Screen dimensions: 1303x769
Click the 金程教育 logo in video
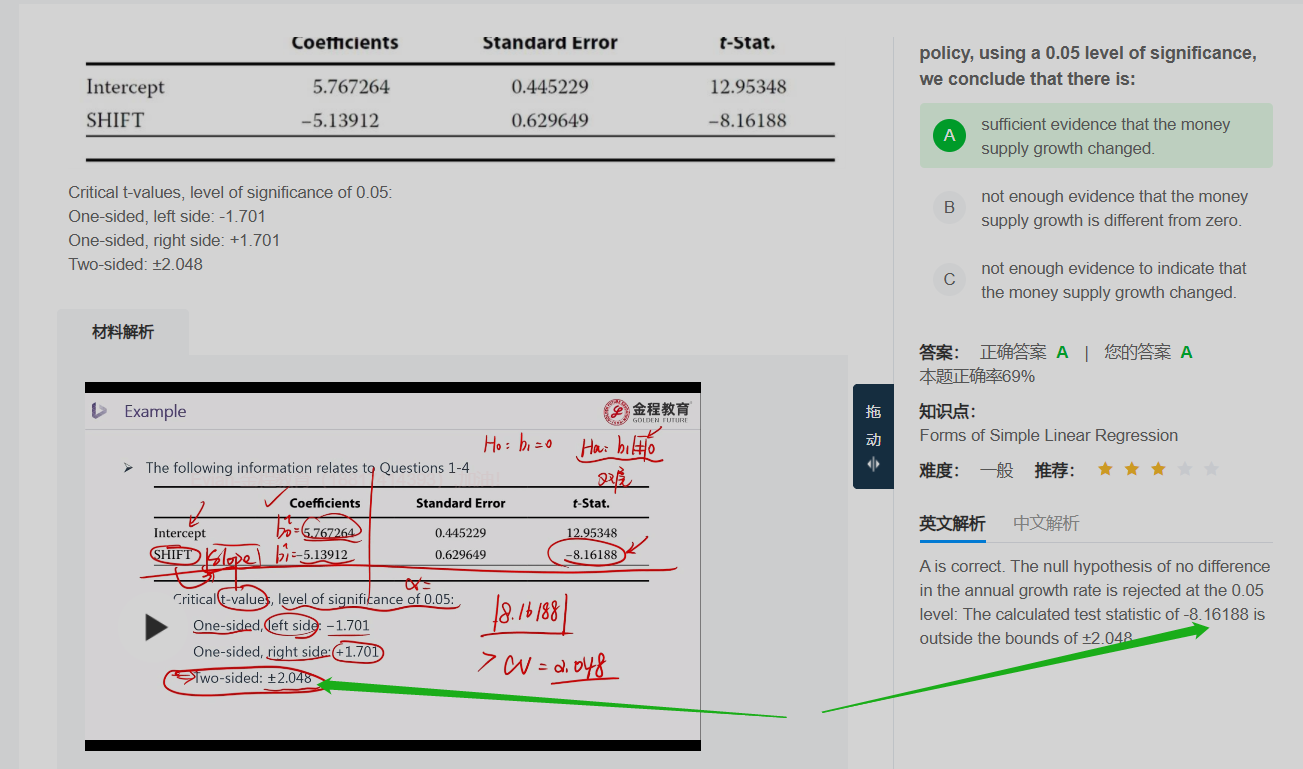point(647,411)
